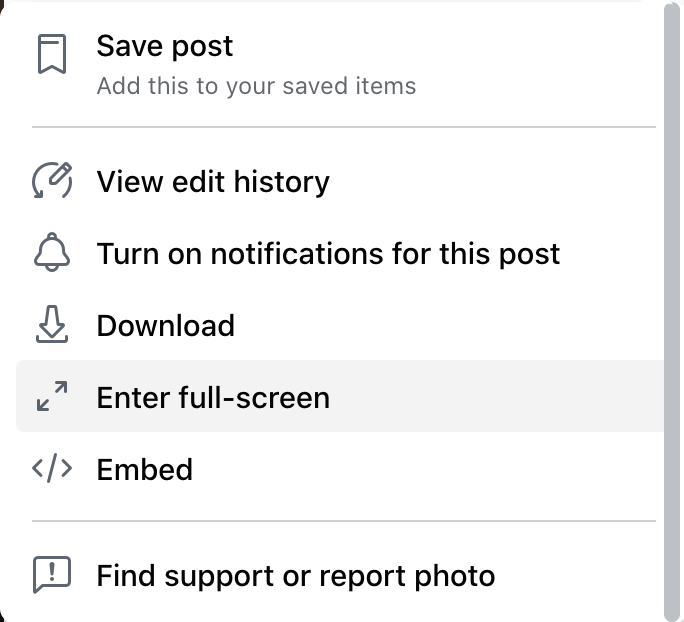The height and width of the screenshot is (622, 684).
Task: Click the full-screen expand arrows icon
Action: tap(52, 396)
